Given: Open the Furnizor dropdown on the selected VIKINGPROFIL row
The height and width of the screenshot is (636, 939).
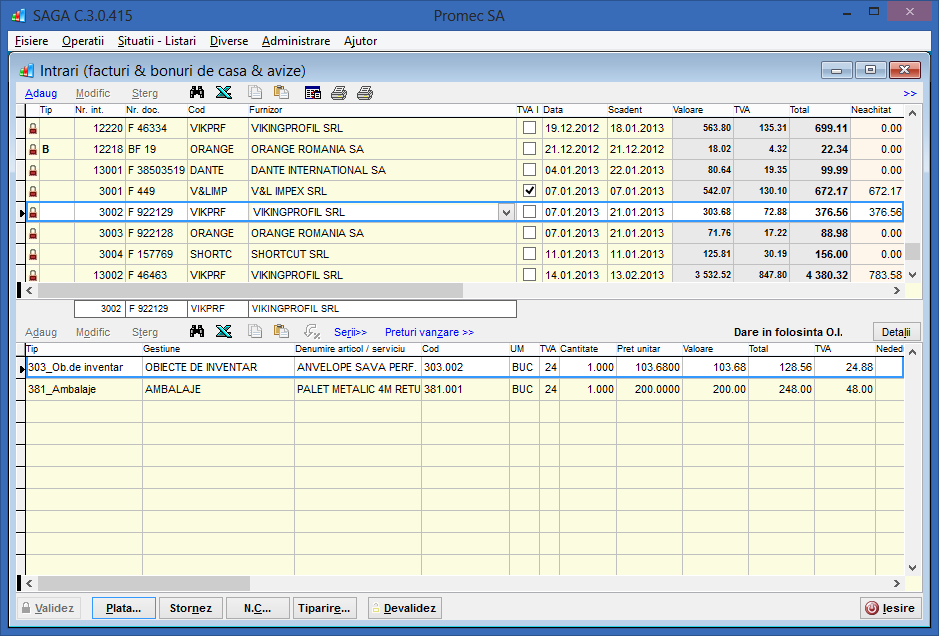Looking at the screenshot, I should (505, 212).
